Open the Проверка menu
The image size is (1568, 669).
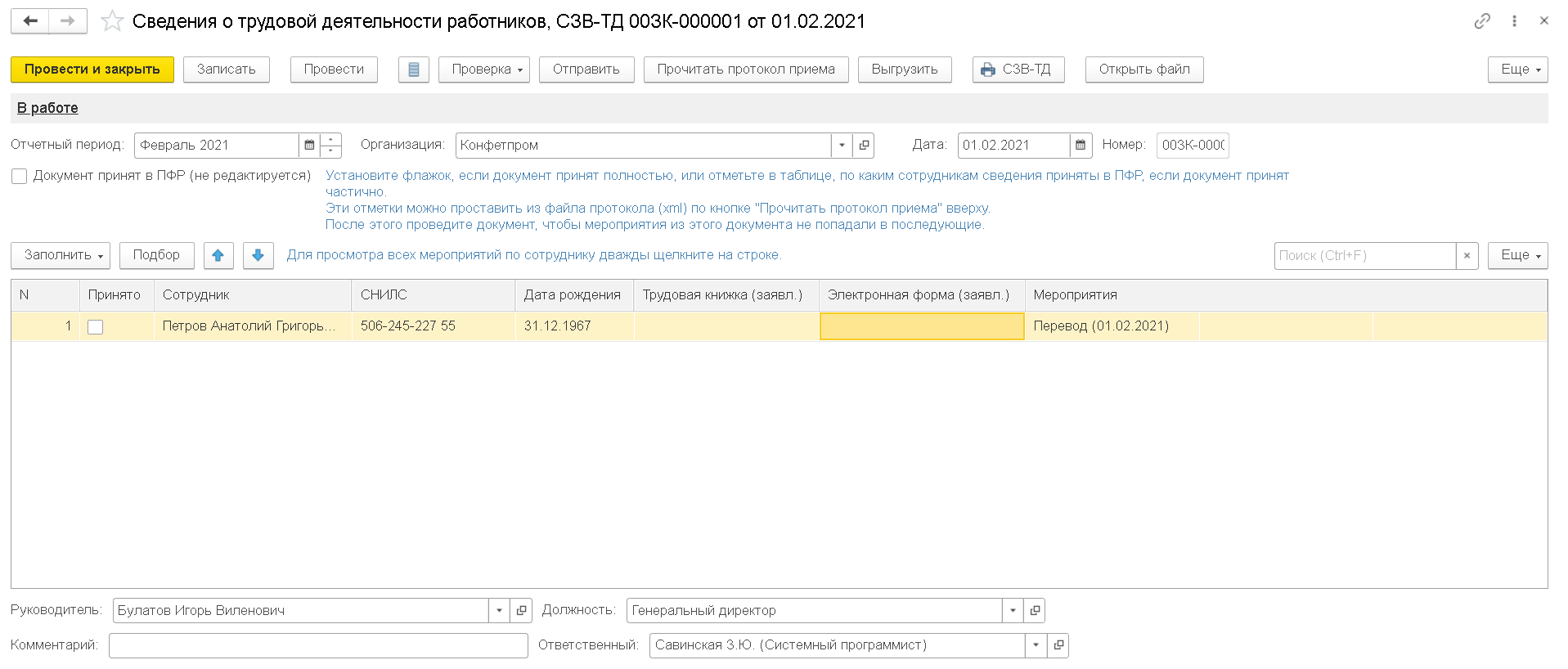coord(484,70)
